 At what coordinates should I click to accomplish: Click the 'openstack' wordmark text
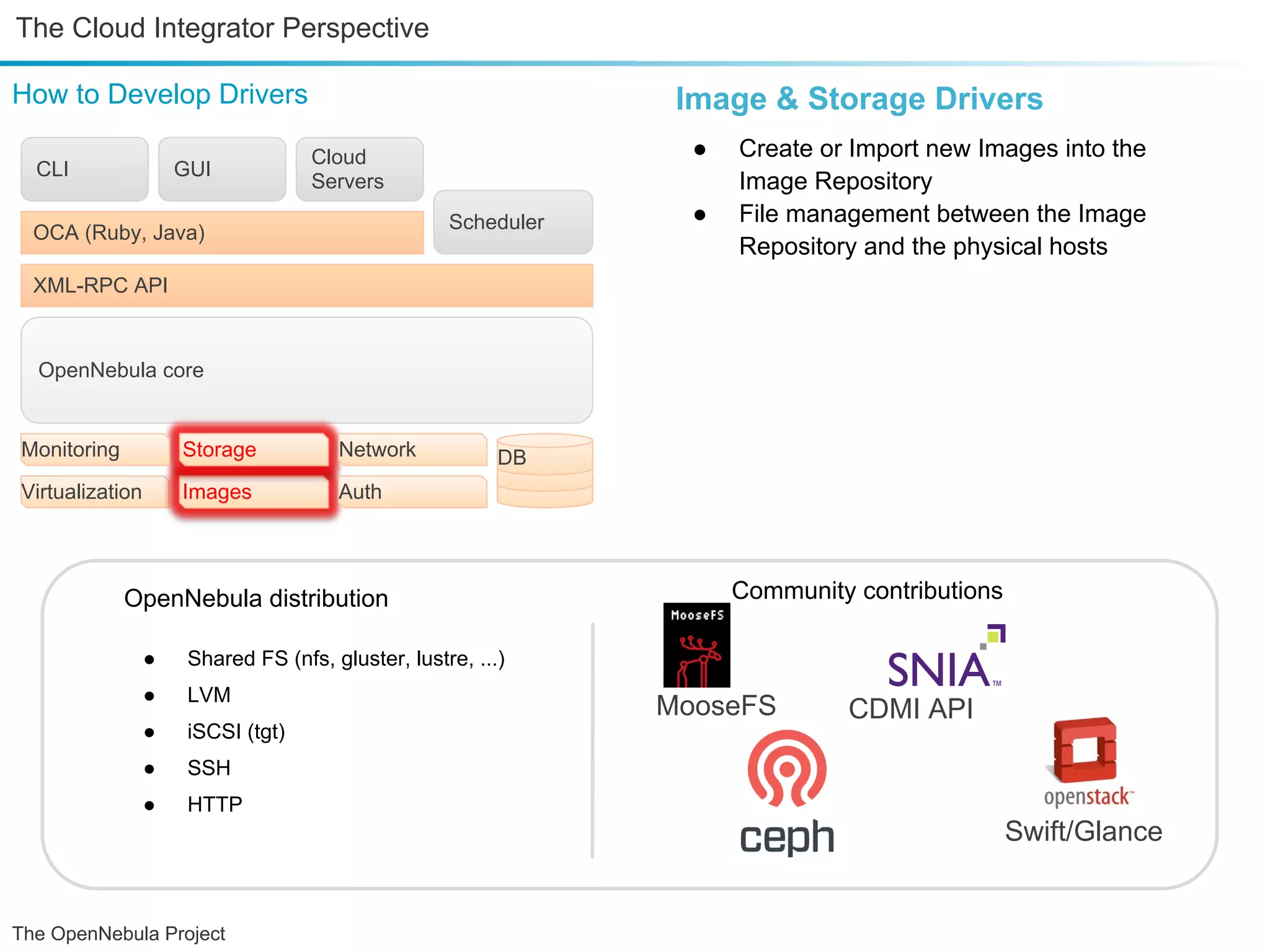1090,797
